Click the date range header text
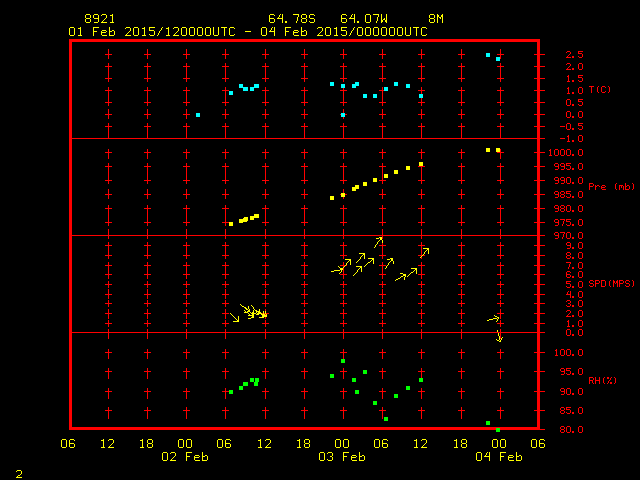The width and height of the screenshot is (640, 480). (x=247, y=32)
